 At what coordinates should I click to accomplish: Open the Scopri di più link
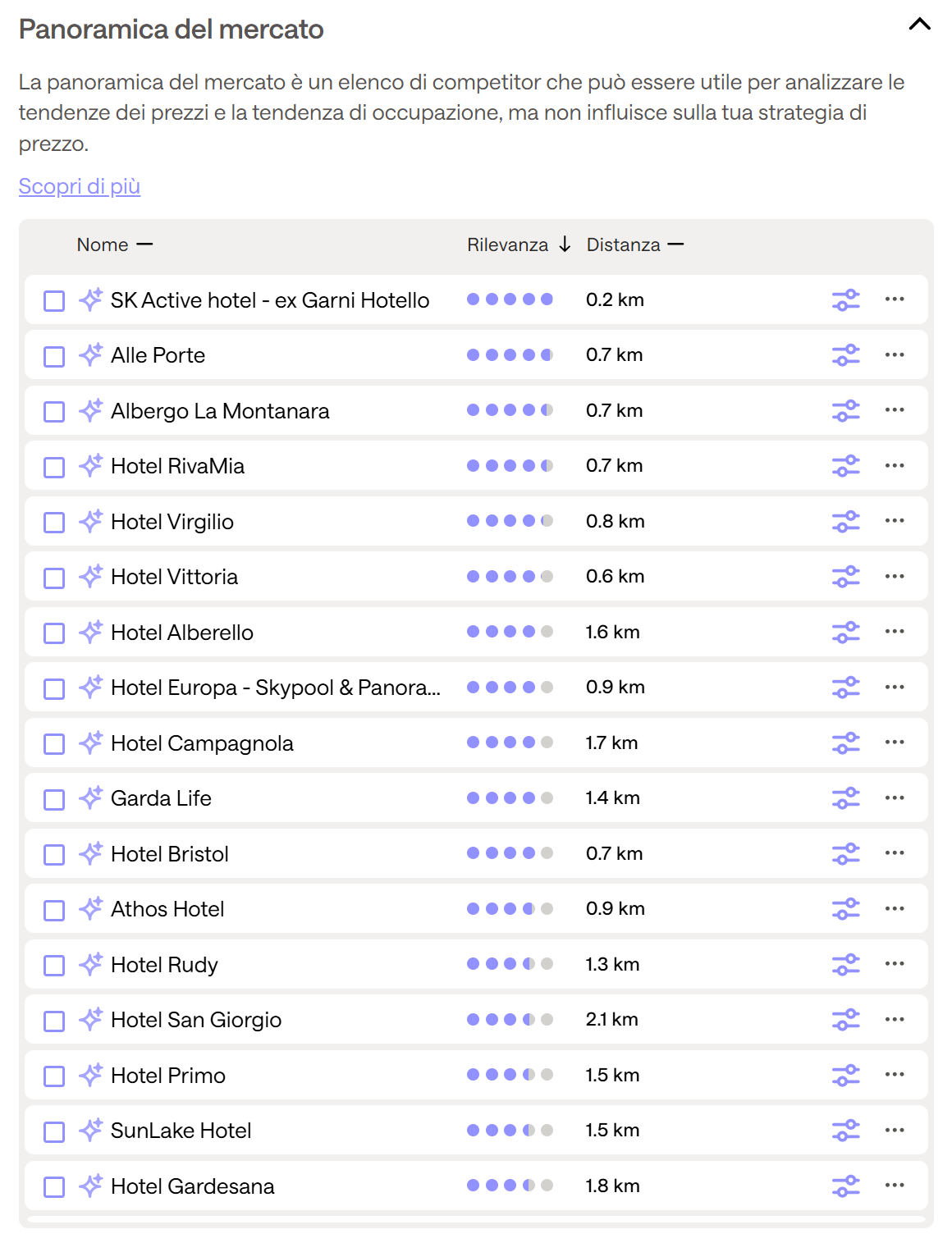coord(80,186)
